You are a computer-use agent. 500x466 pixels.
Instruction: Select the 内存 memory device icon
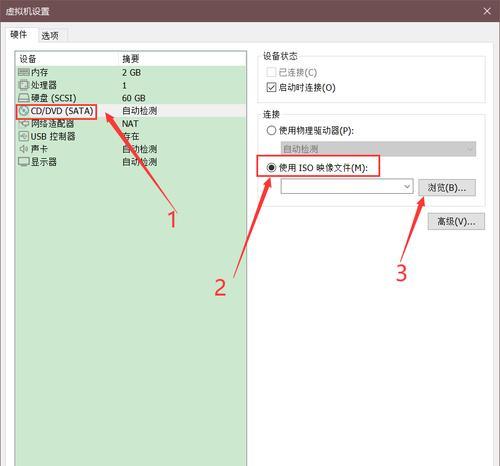(x=24, y=72)
